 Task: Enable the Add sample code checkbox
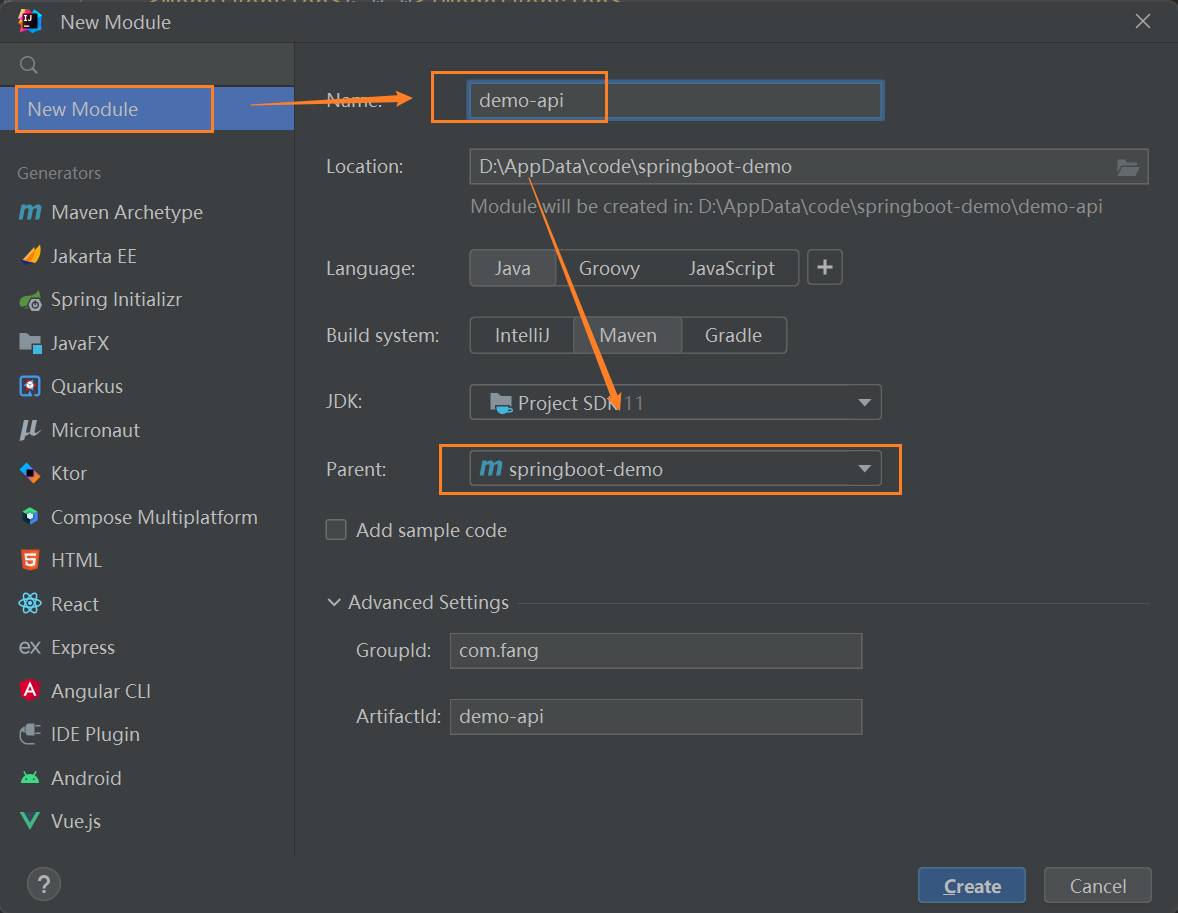point(336,530)
